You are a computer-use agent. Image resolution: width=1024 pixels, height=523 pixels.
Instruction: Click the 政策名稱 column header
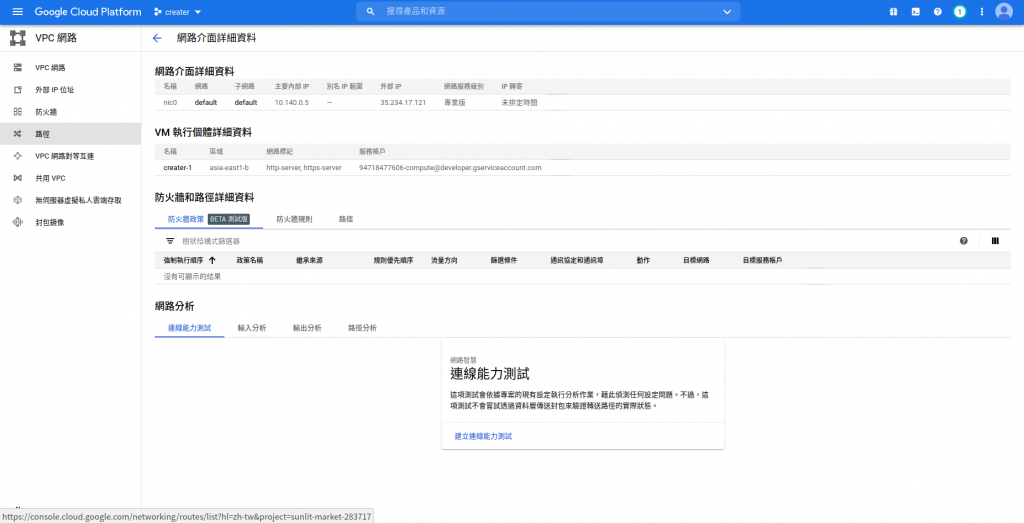249,261
